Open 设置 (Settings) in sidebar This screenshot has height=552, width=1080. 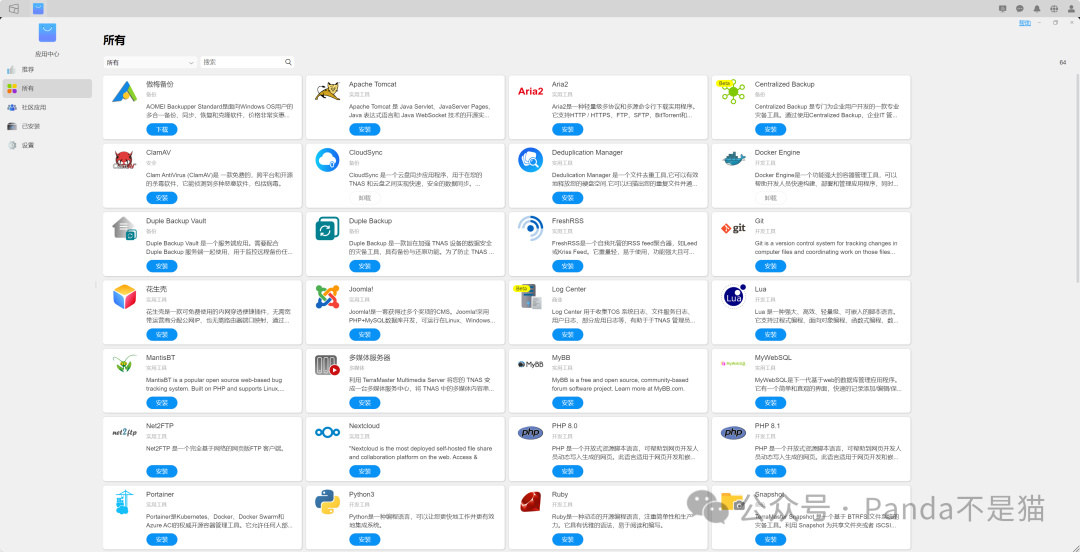(47, 145)
